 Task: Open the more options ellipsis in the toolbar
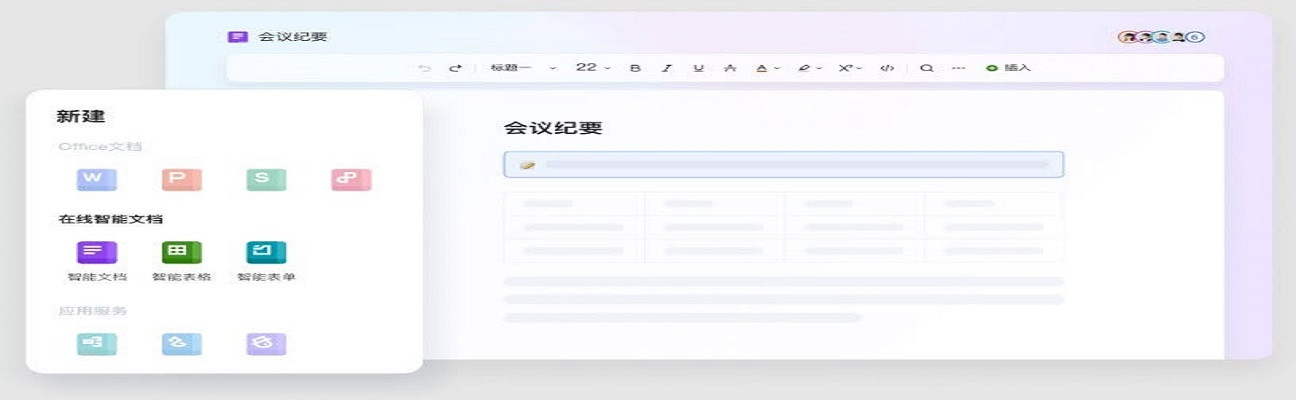coord(958,68)
